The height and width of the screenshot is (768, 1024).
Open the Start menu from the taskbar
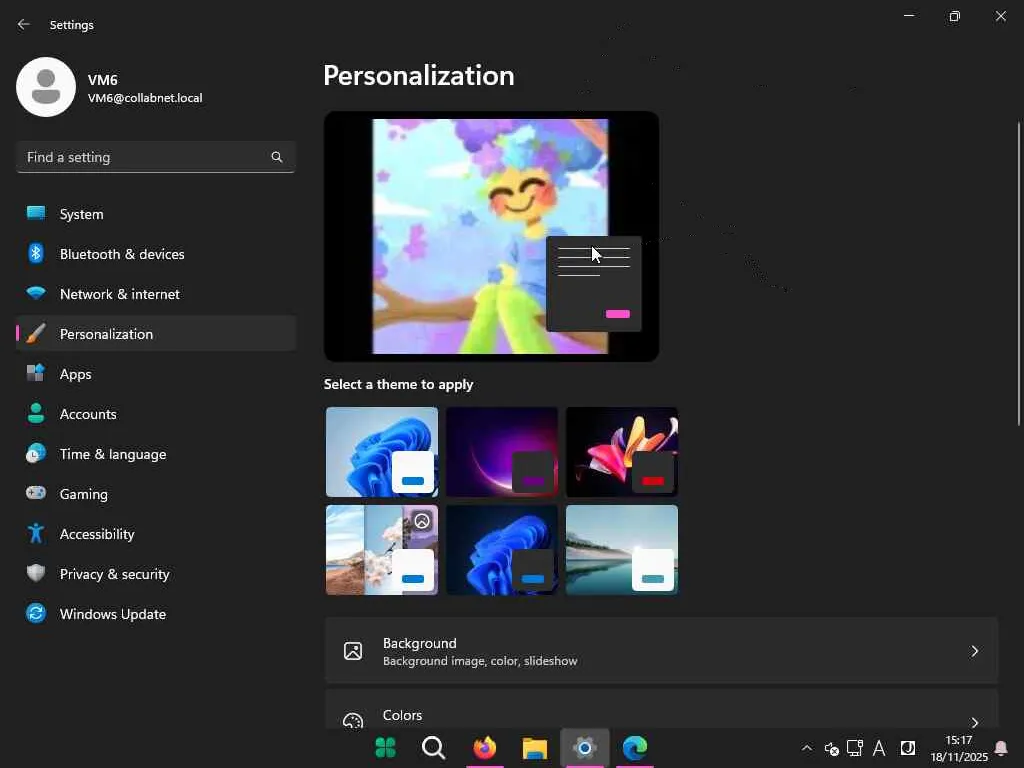pyautogui.click(x=385, y=748)
